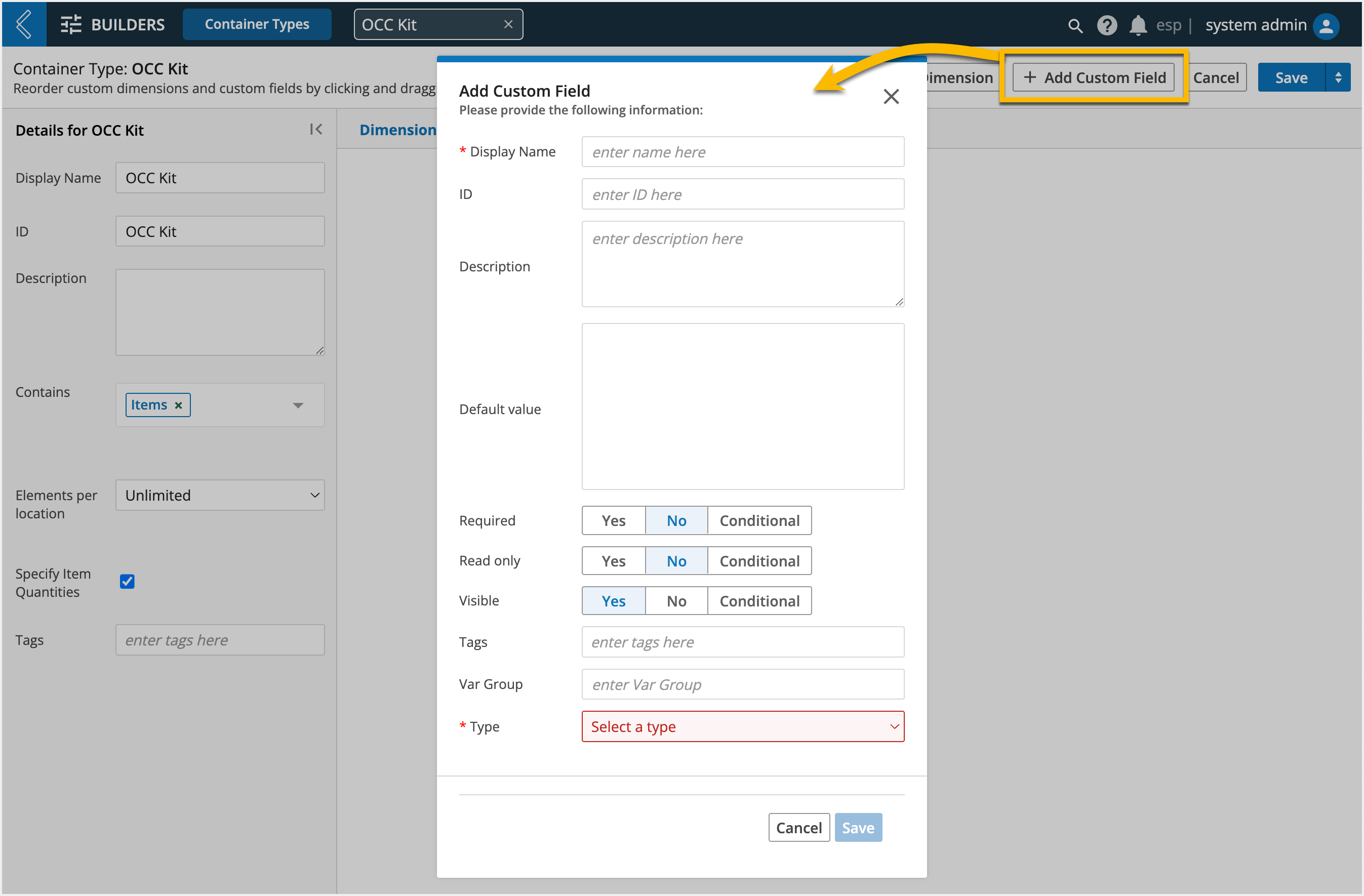Click the dialog Description textarea
The height and width of the screenshot is (896, 1364).
pos(743,264)
